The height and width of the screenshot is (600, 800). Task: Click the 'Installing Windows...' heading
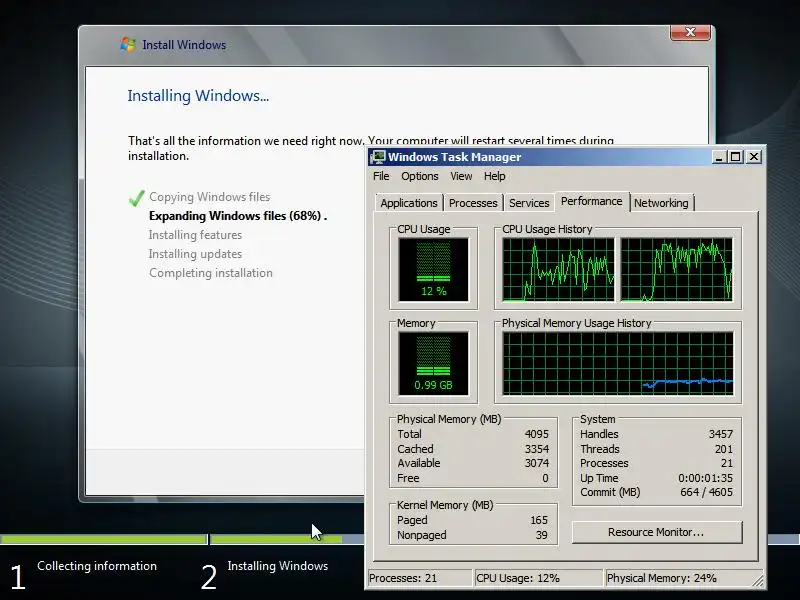pos(198,96)
